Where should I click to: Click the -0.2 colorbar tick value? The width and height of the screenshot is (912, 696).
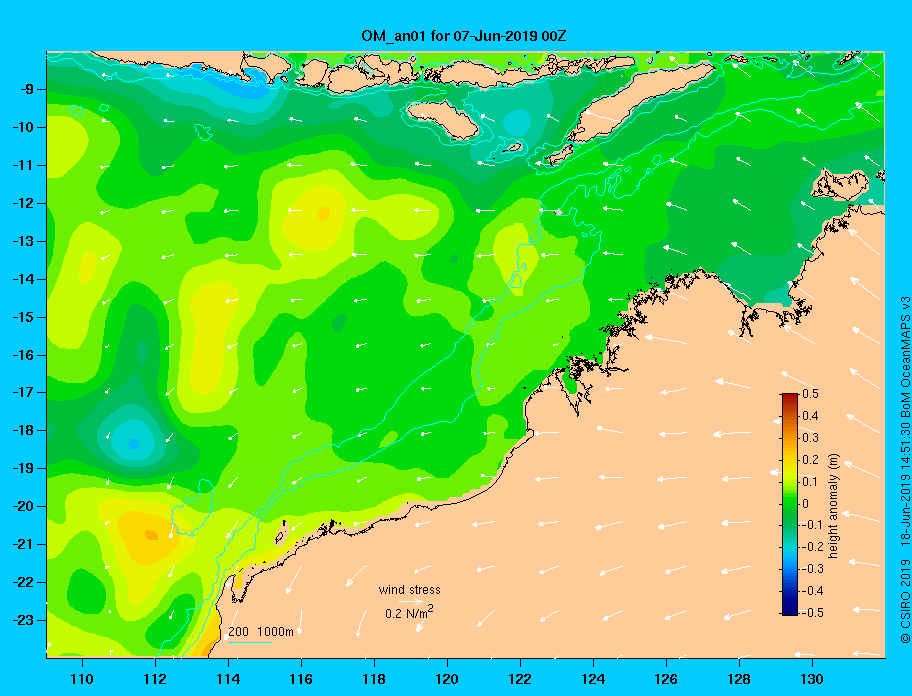coord(813,547)
